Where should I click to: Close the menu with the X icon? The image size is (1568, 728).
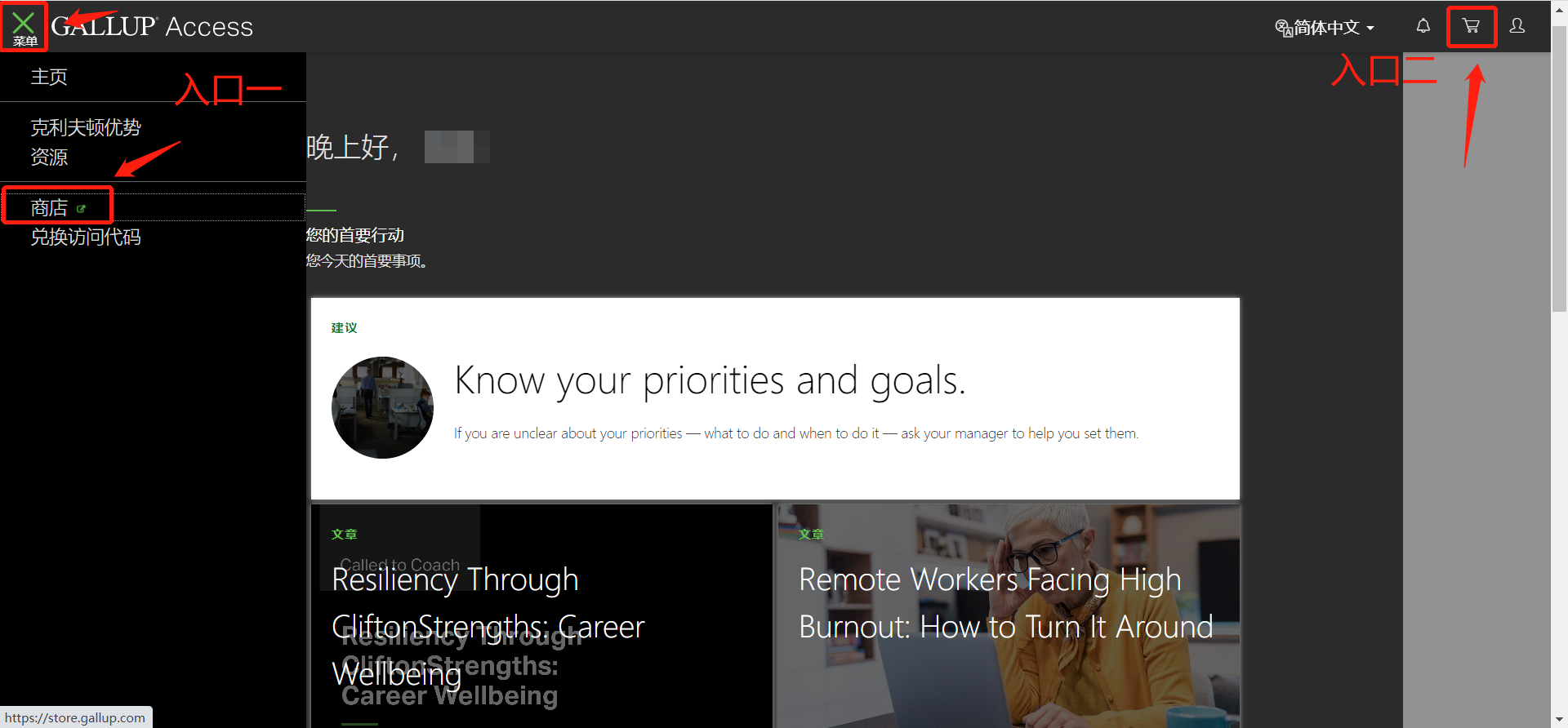coord(24,26)
